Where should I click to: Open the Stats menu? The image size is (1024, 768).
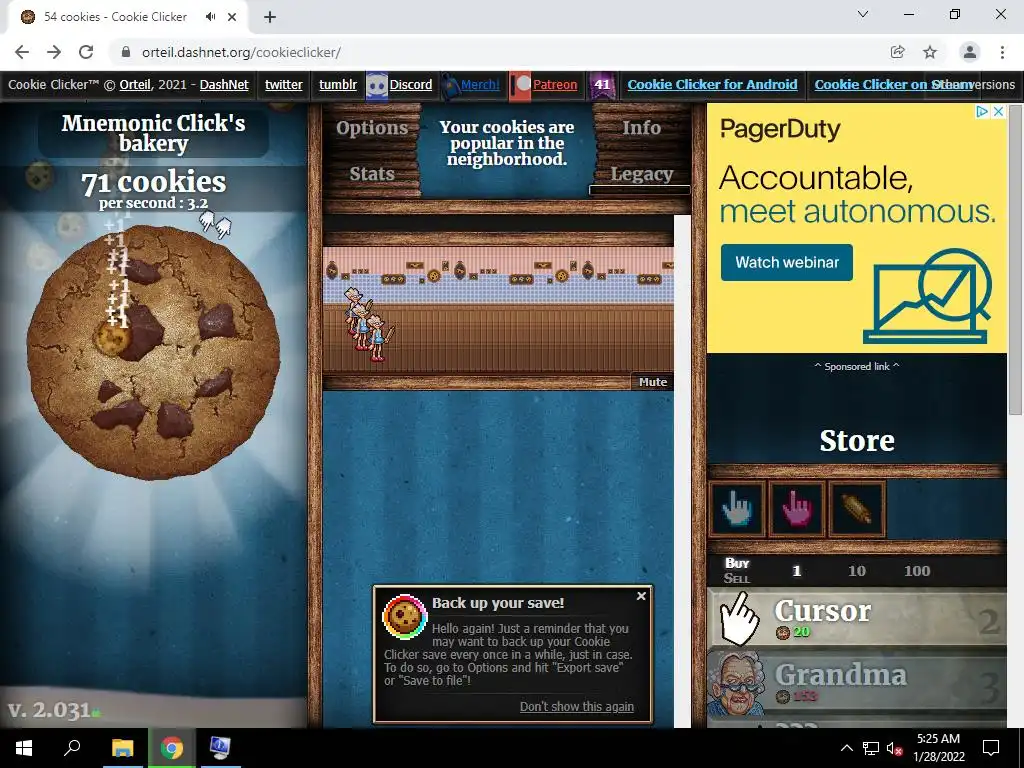(372, 174)
